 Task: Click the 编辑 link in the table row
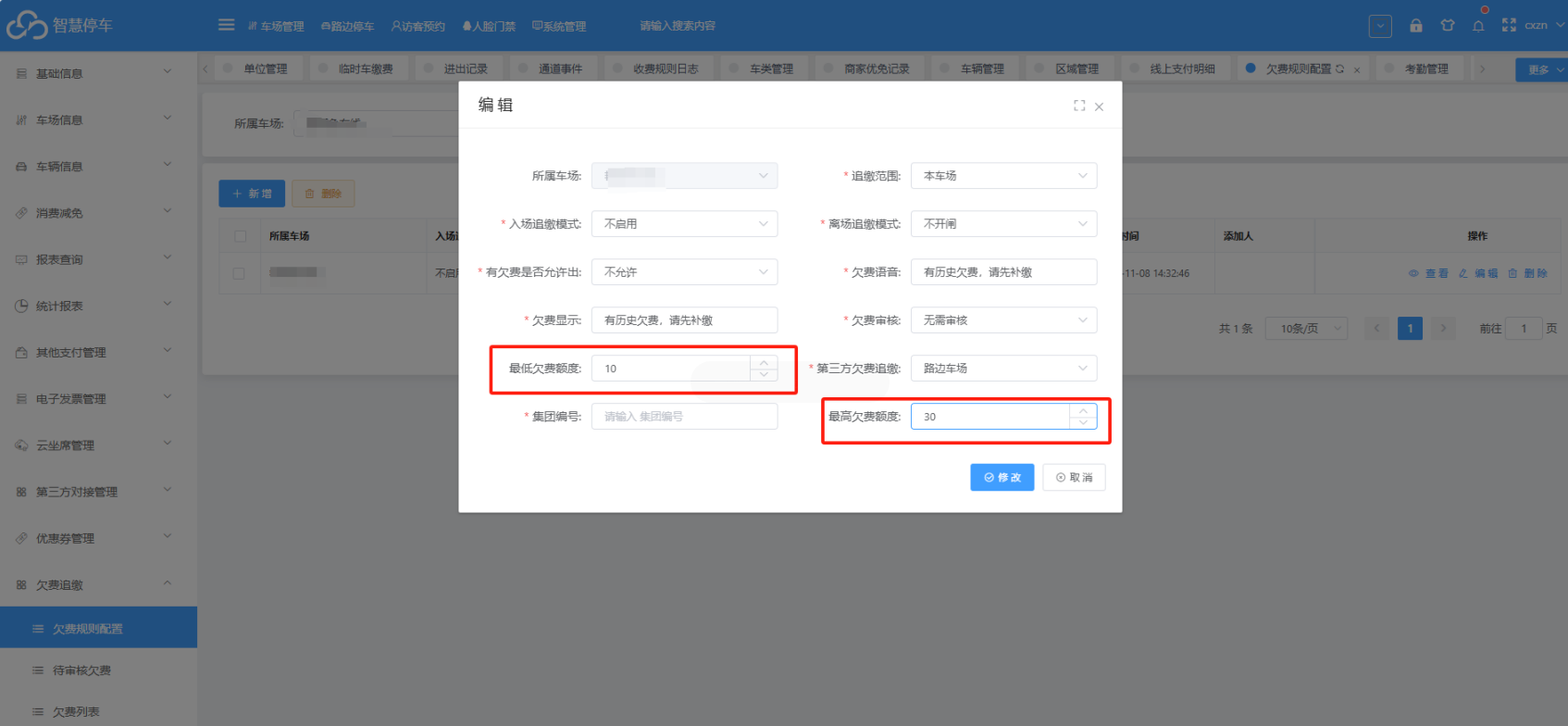1478,273
